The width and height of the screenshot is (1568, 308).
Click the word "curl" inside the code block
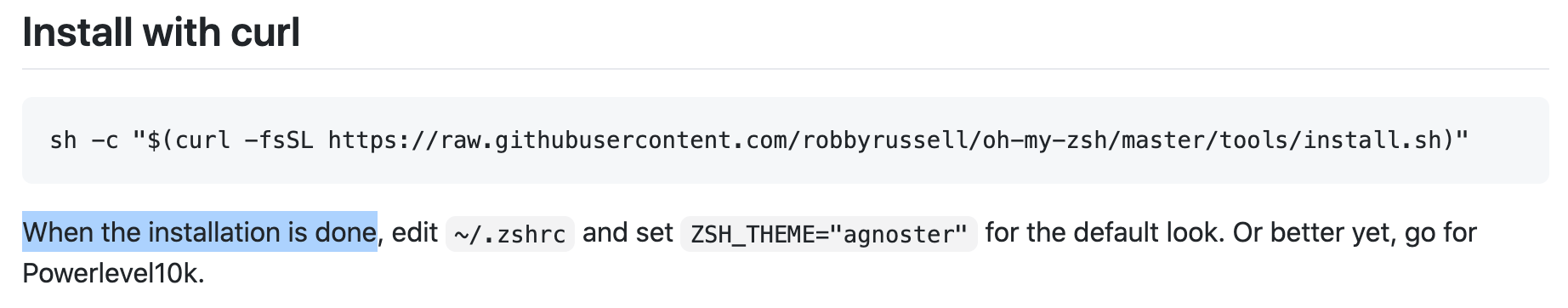point(202,140)
